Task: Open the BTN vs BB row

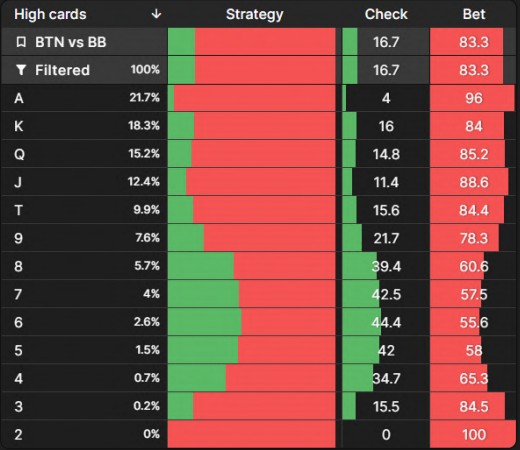Action: point(259,42)
